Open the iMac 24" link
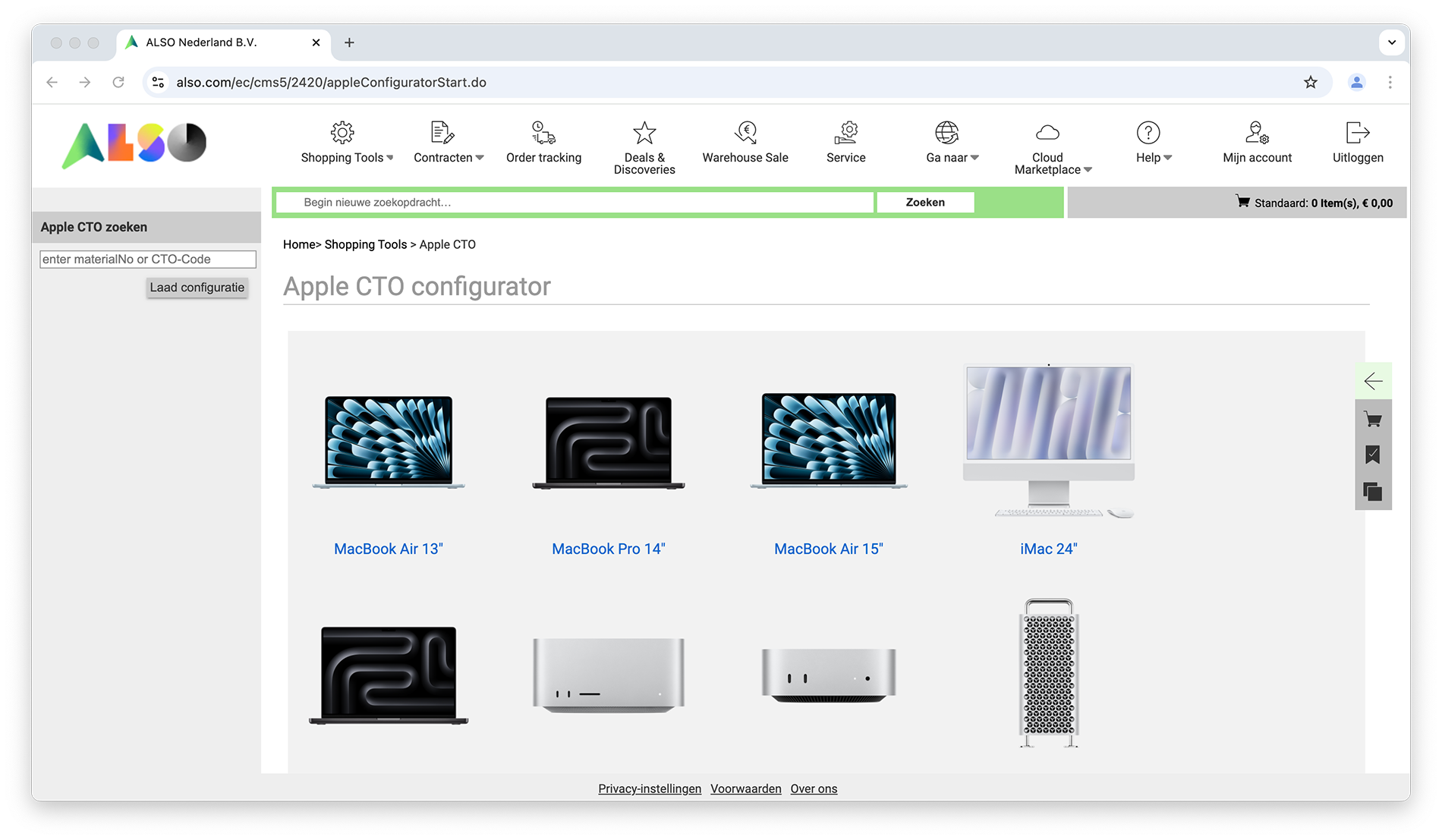 click(x=1049, y=549)
